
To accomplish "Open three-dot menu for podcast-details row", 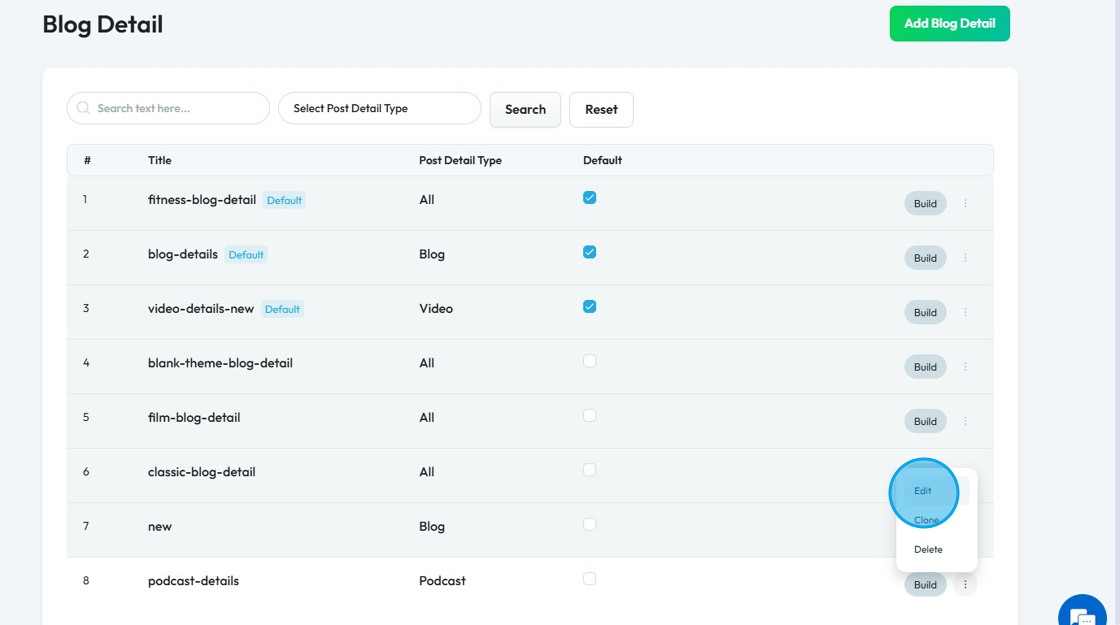I will (x=965, y=584).
